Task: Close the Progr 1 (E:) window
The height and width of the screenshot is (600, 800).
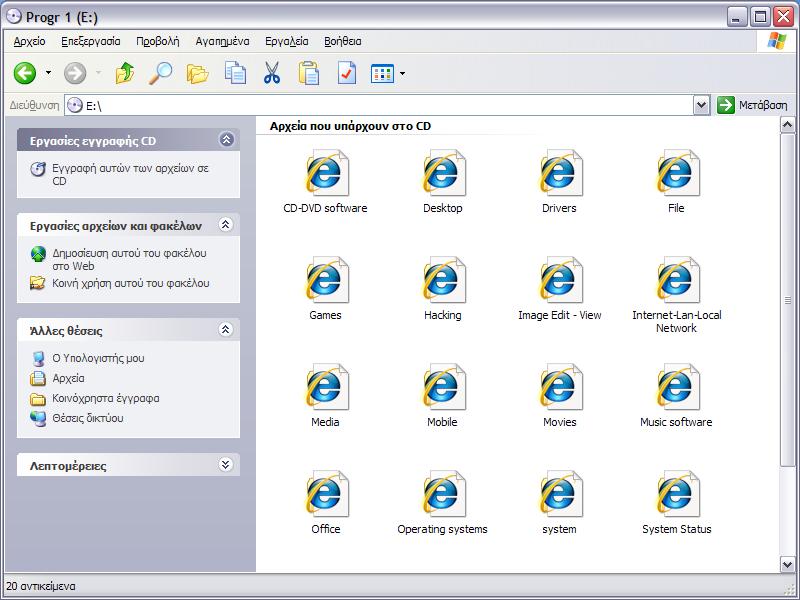Action: coord(783,17)
